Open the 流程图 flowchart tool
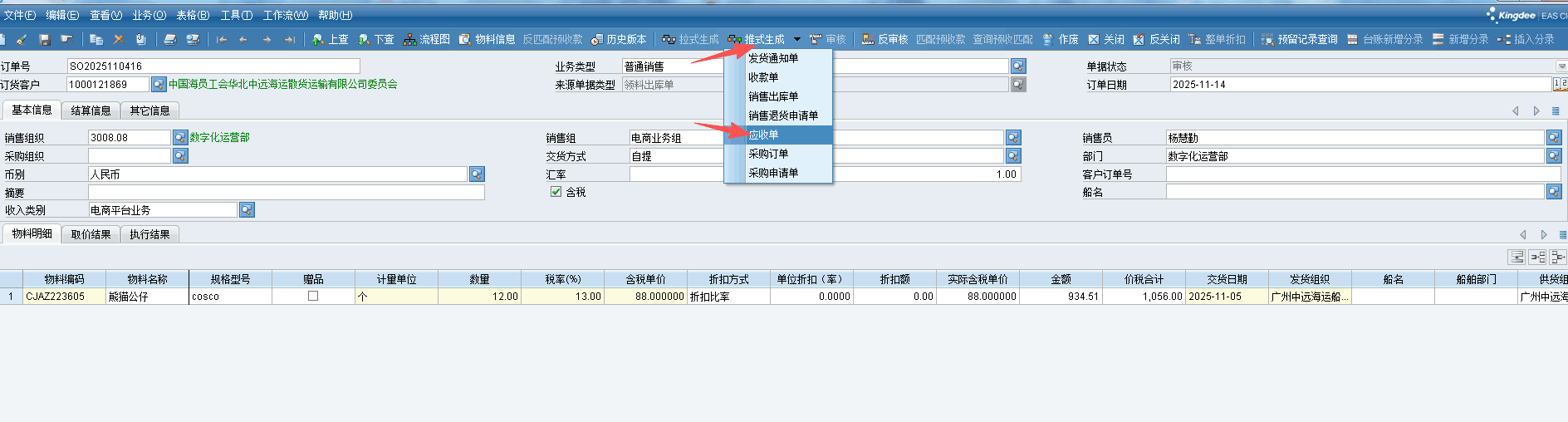 pyautogui.click(x=426, y=39)
